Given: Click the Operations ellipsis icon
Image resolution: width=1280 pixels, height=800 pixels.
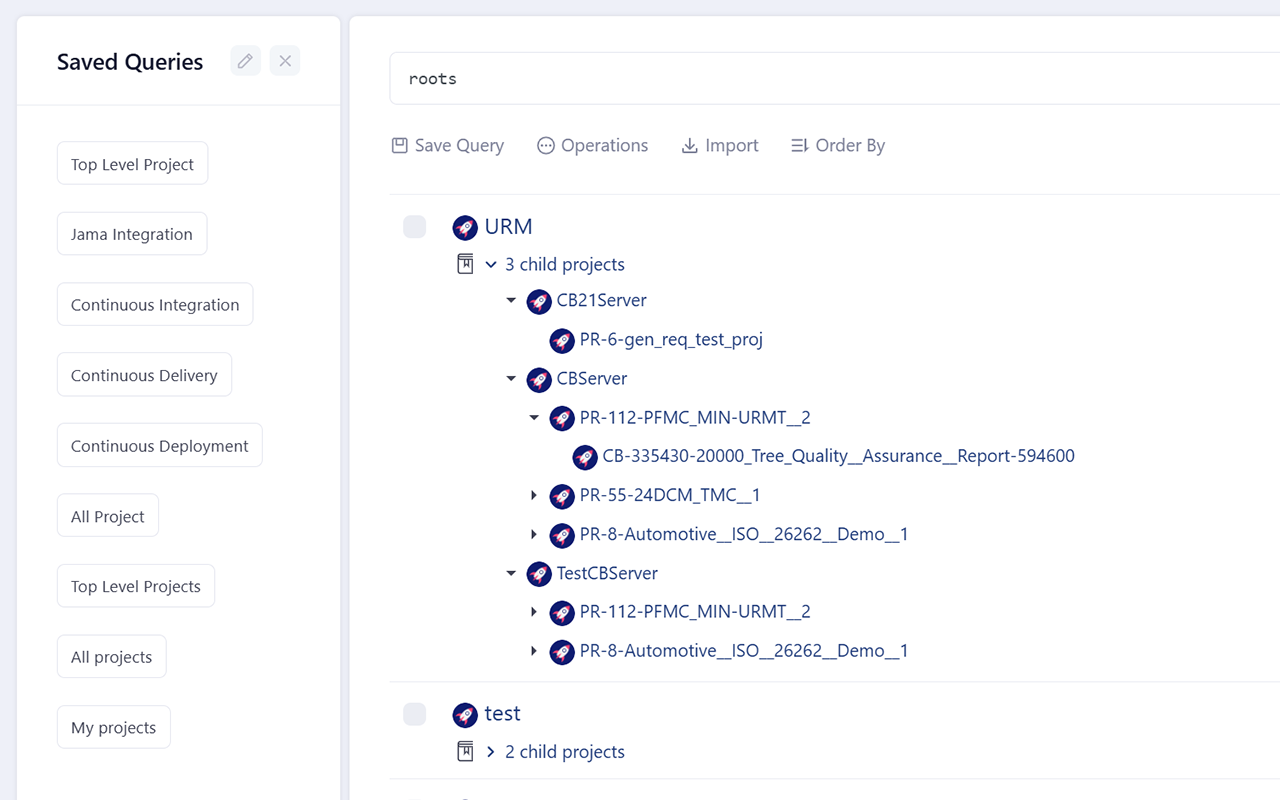Looking at the screenshot, I should [545, 145].
